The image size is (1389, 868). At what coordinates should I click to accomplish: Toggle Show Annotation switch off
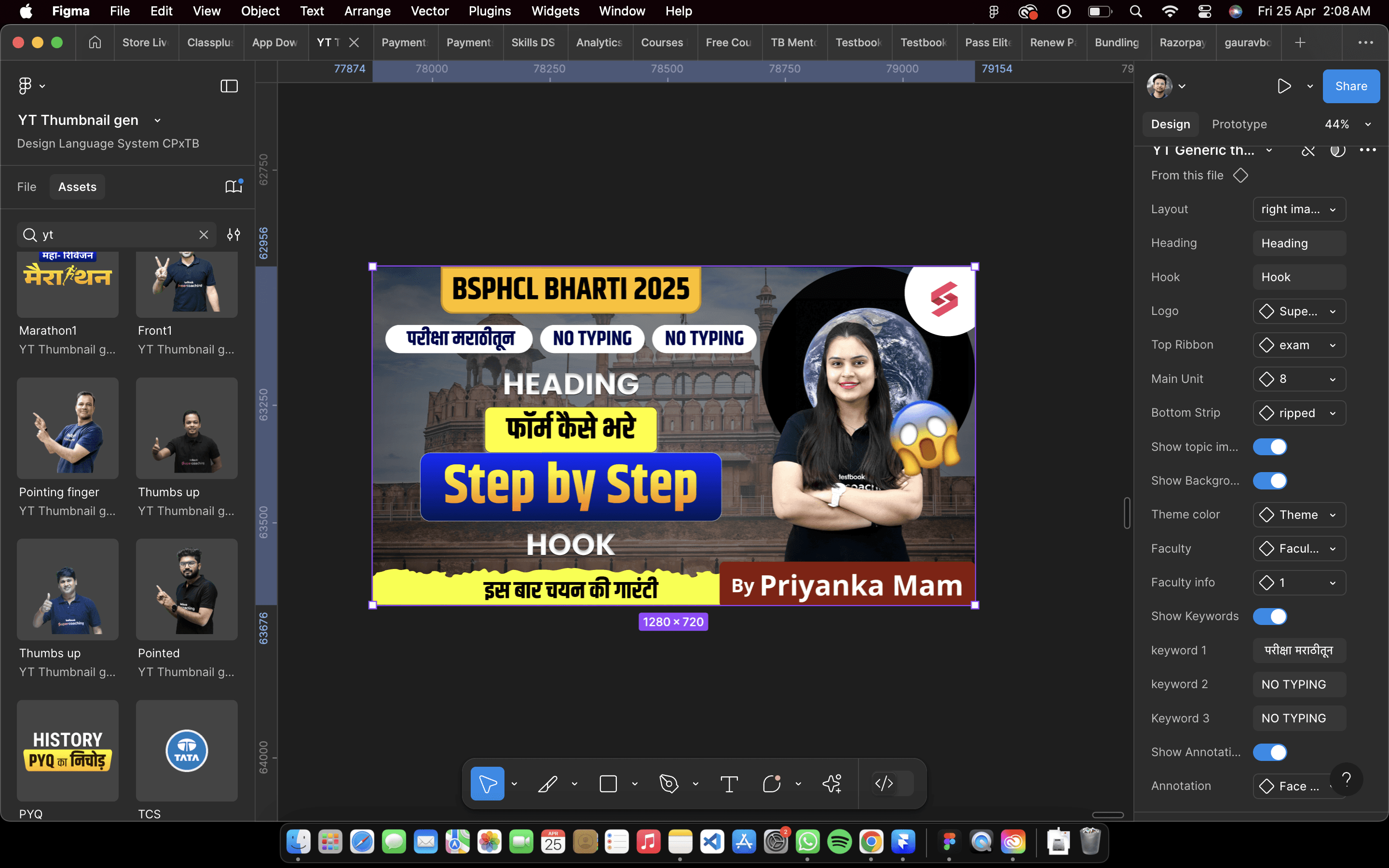tap(1269, 752)
